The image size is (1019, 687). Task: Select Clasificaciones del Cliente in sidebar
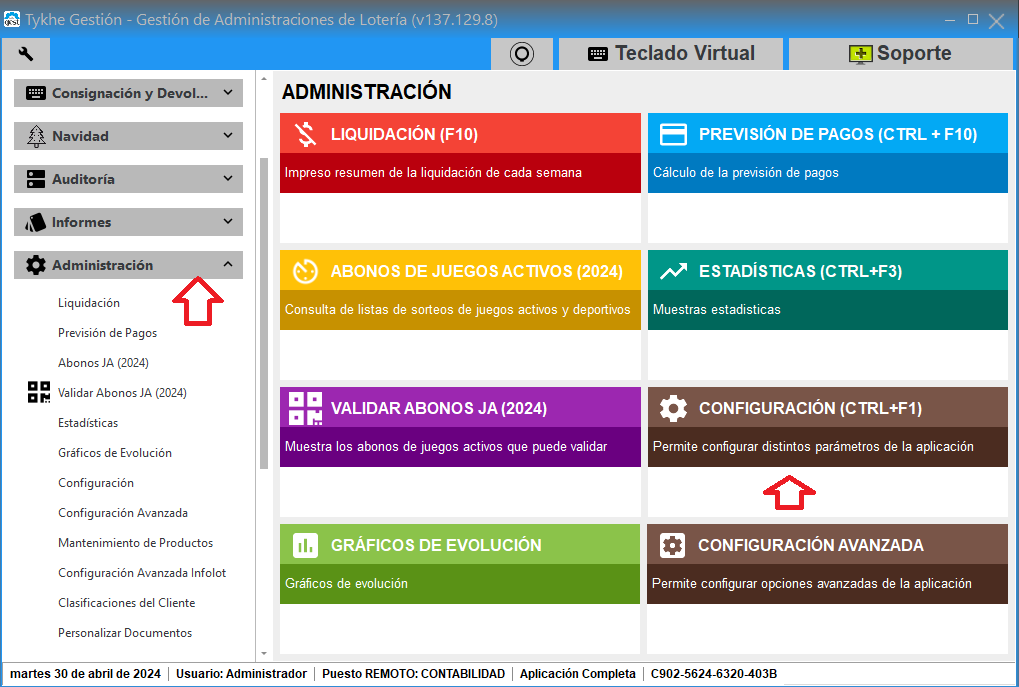click(x=127, y=603)
